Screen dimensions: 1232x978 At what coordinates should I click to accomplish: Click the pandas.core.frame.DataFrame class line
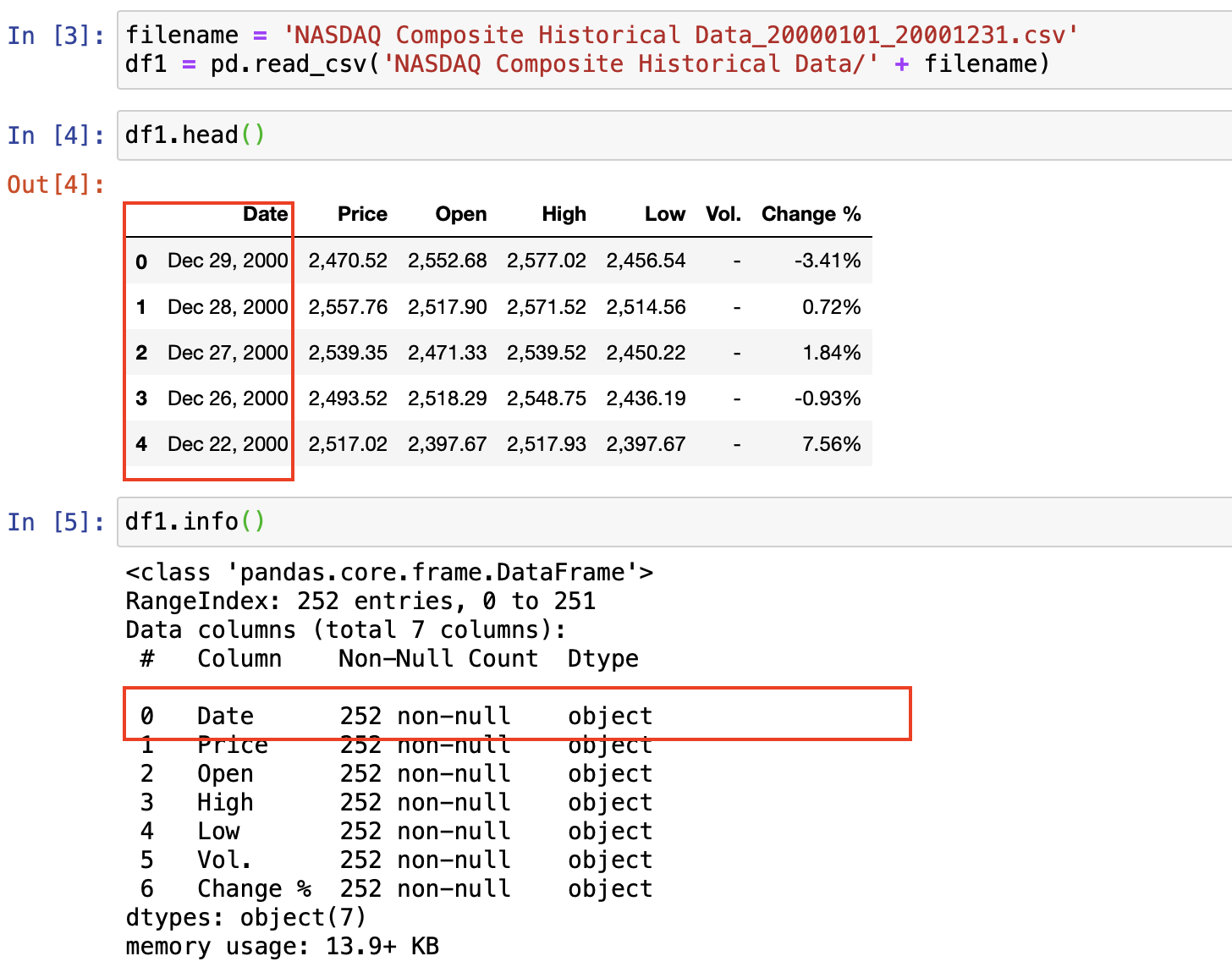click(x=389, y=573)
